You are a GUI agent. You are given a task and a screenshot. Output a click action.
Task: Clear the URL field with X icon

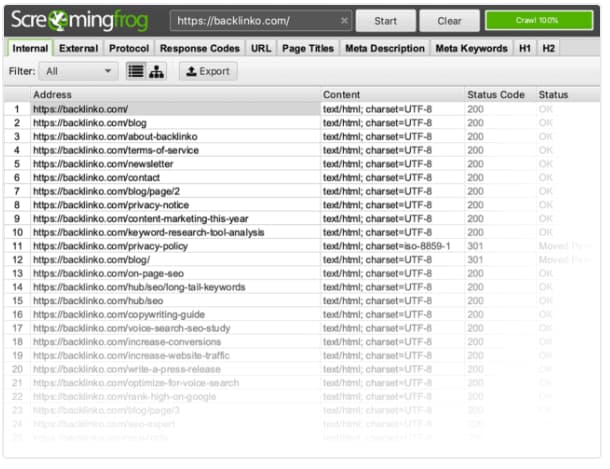pyautogui.click(x=344, y=20)
